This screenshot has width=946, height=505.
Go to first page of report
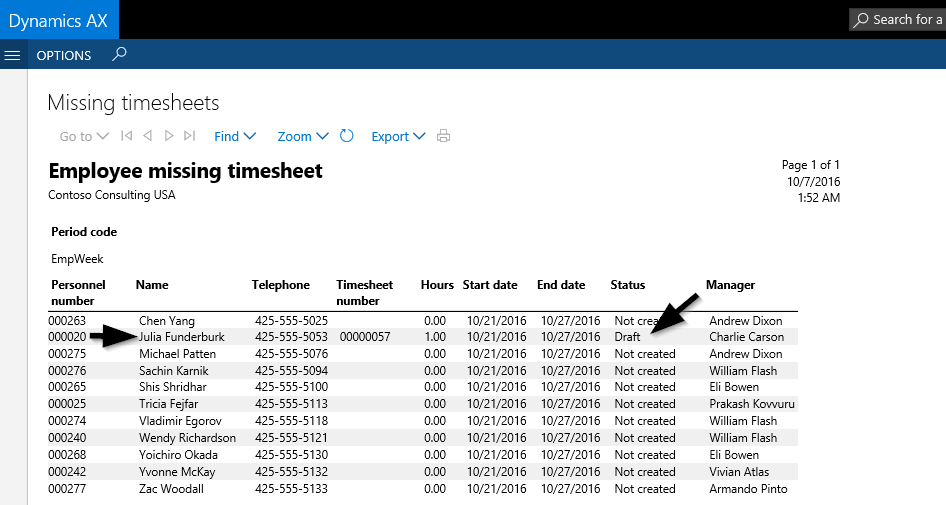[126, 136]
